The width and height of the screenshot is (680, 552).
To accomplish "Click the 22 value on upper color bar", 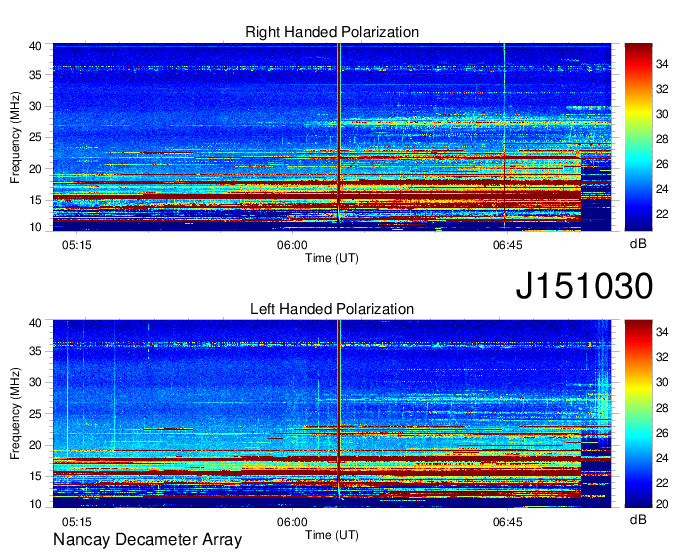I will click(x=662, y=214).
